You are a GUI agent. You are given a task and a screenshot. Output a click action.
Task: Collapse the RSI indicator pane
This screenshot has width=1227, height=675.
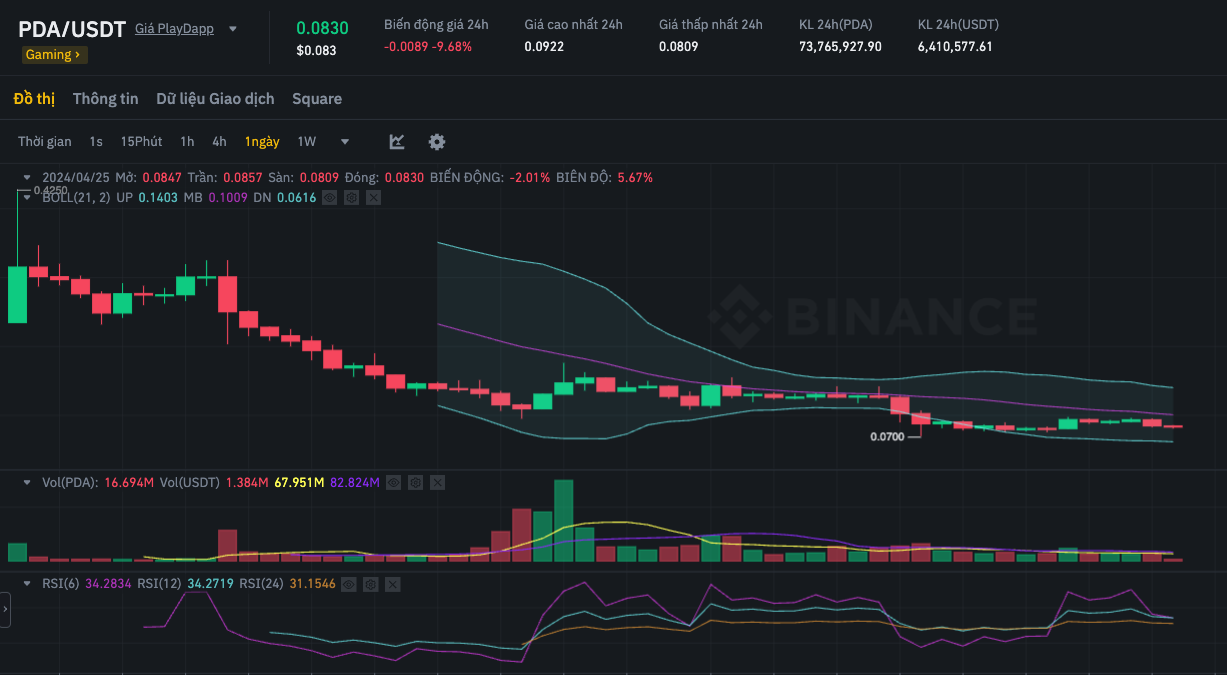tap(27, 584)
